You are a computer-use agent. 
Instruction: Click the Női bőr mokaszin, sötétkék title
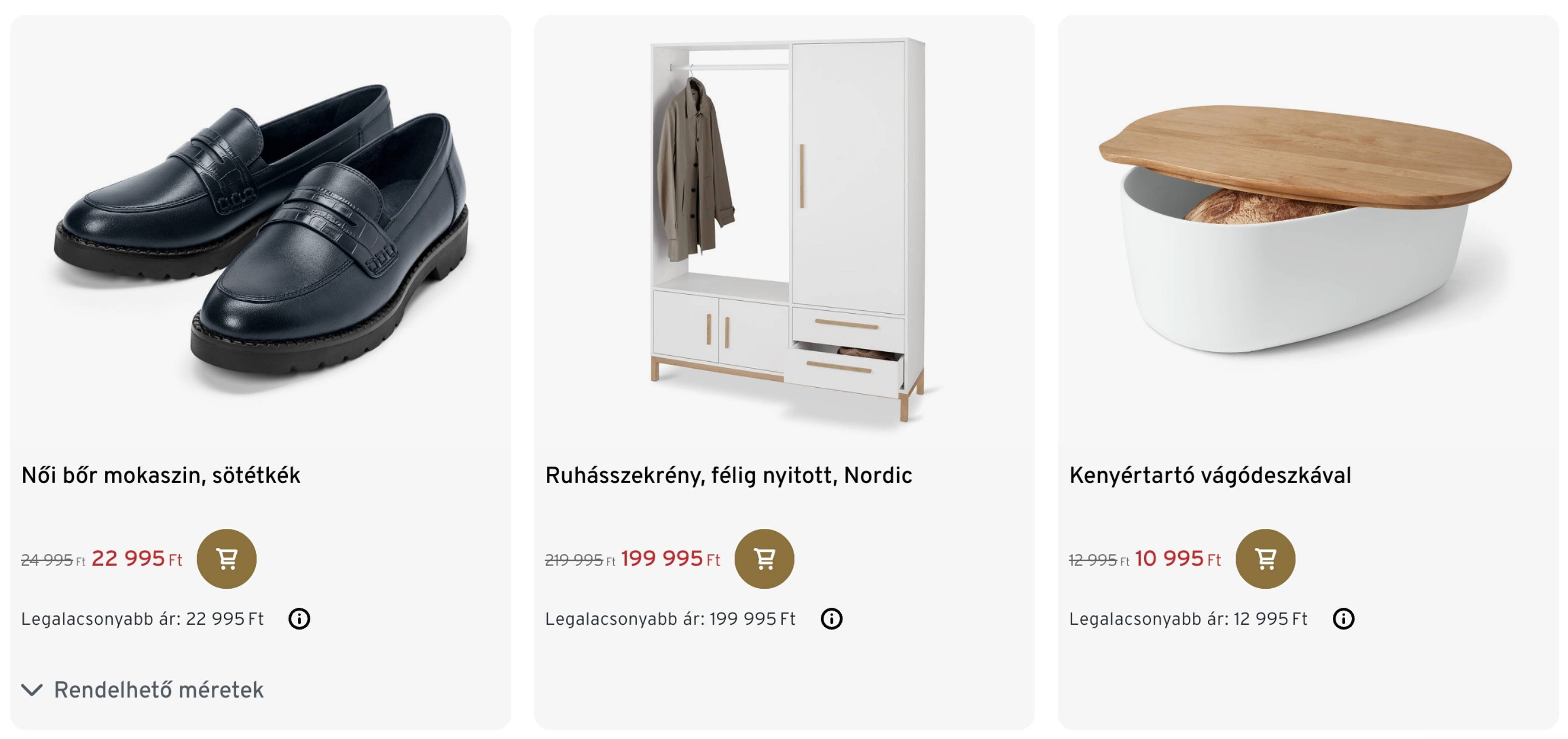coord(161,474)
